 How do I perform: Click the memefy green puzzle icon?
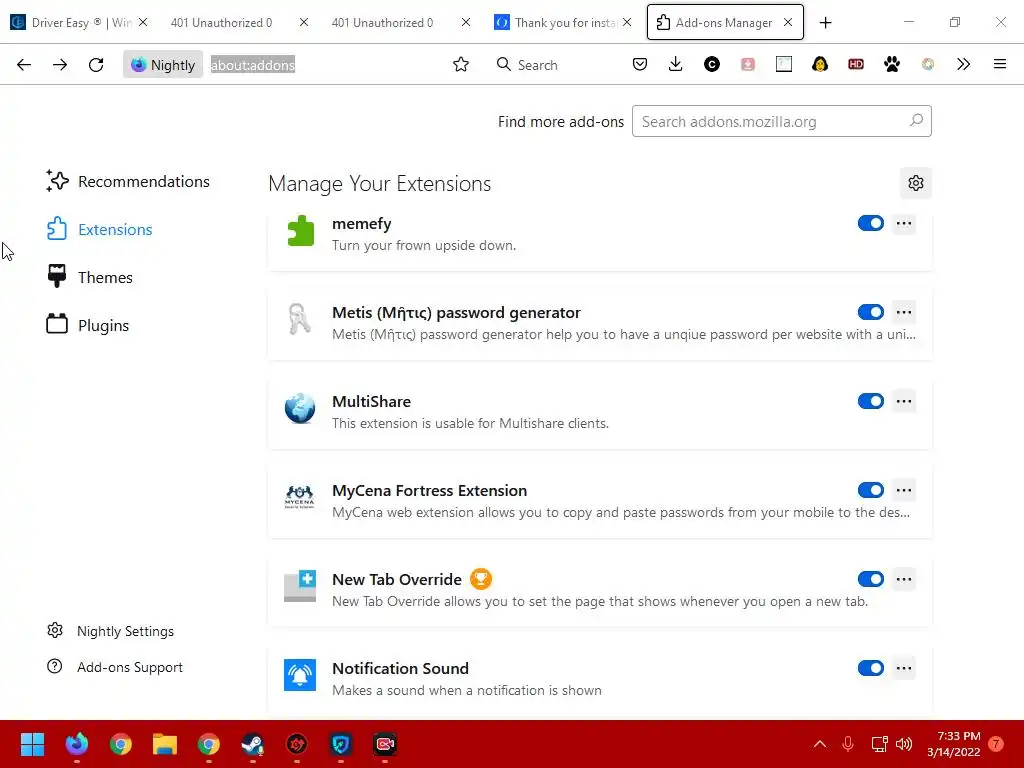point(300,231)
